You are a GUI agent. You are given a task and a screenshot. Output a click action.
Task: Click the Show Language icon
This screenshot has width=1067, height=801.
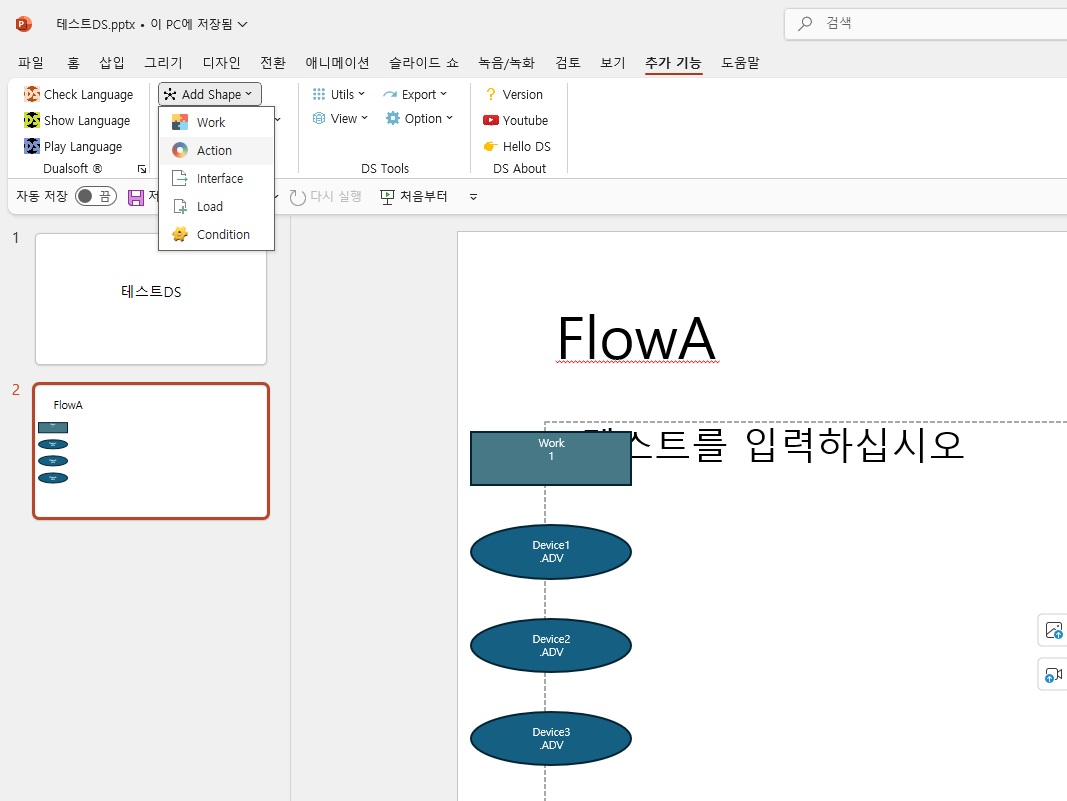(32, 120)
